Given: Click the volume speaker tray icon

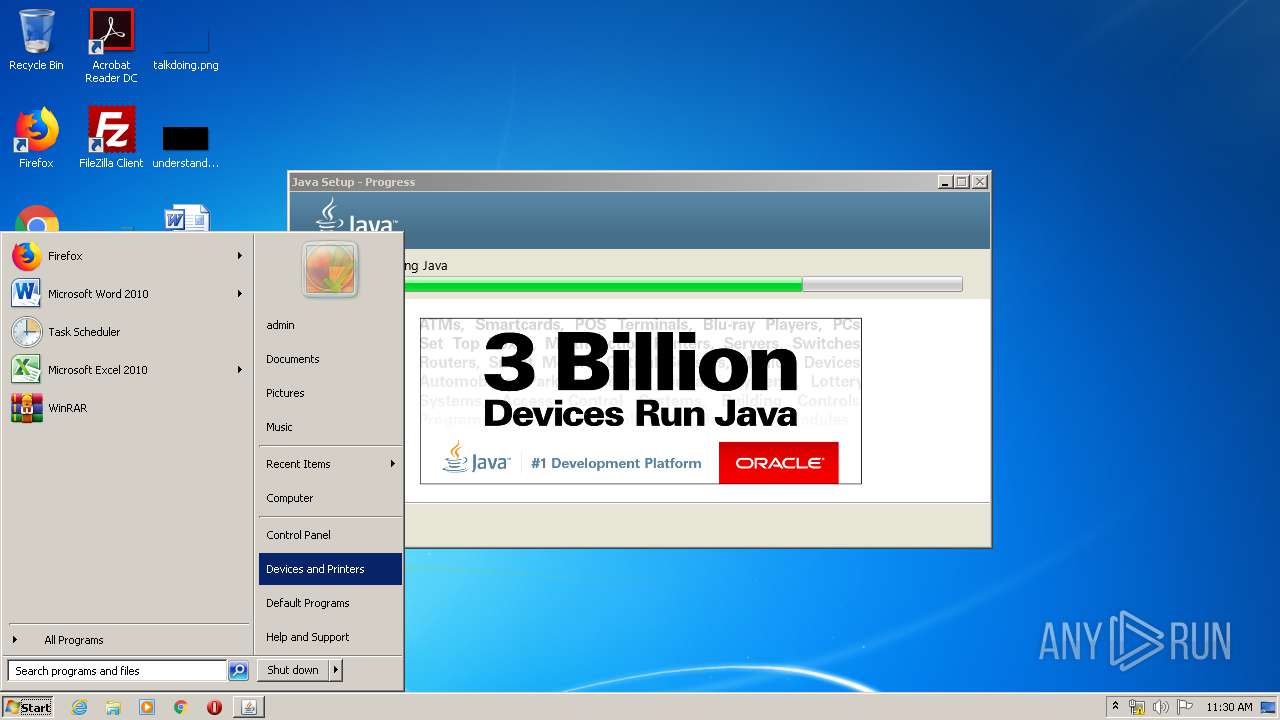Looking at the screenshot, I should point(1160,707).
